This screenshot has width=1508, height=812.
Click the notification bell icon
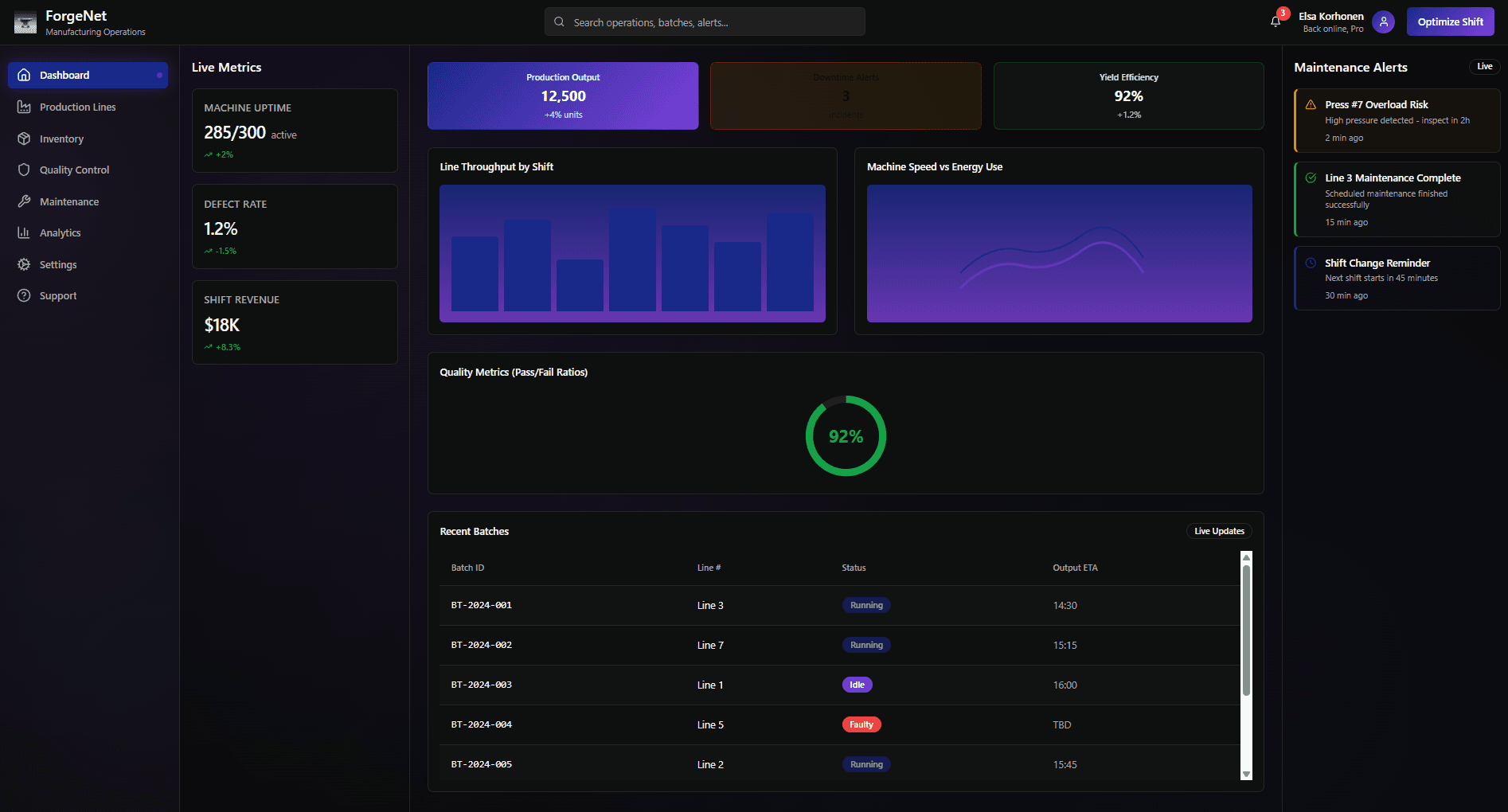(1275, 21)
